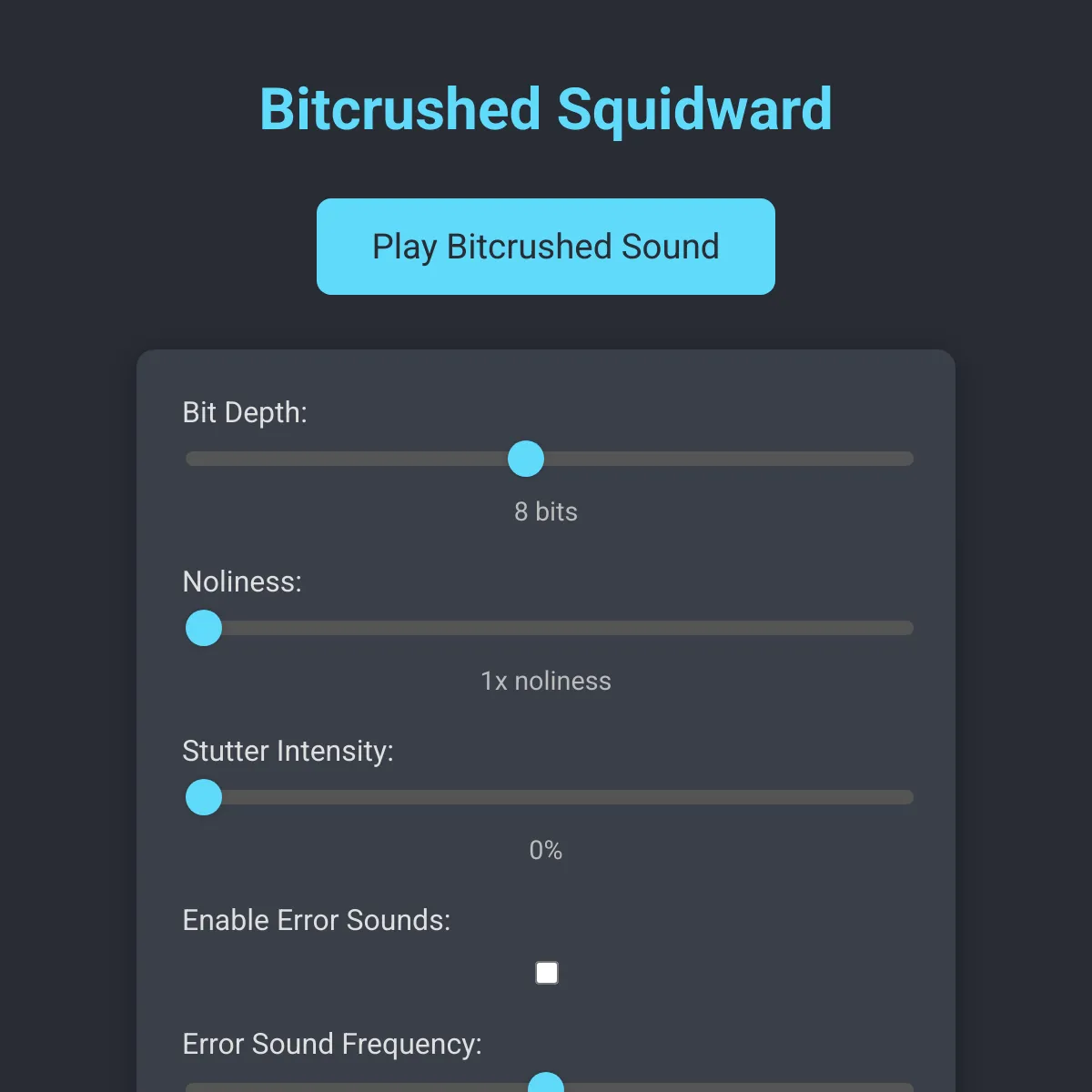Image resolution: width=1092 pixels, height=1092 pixels.
Task: Click the Play Bitcrushed Sound button
Action: click(545, 246)
